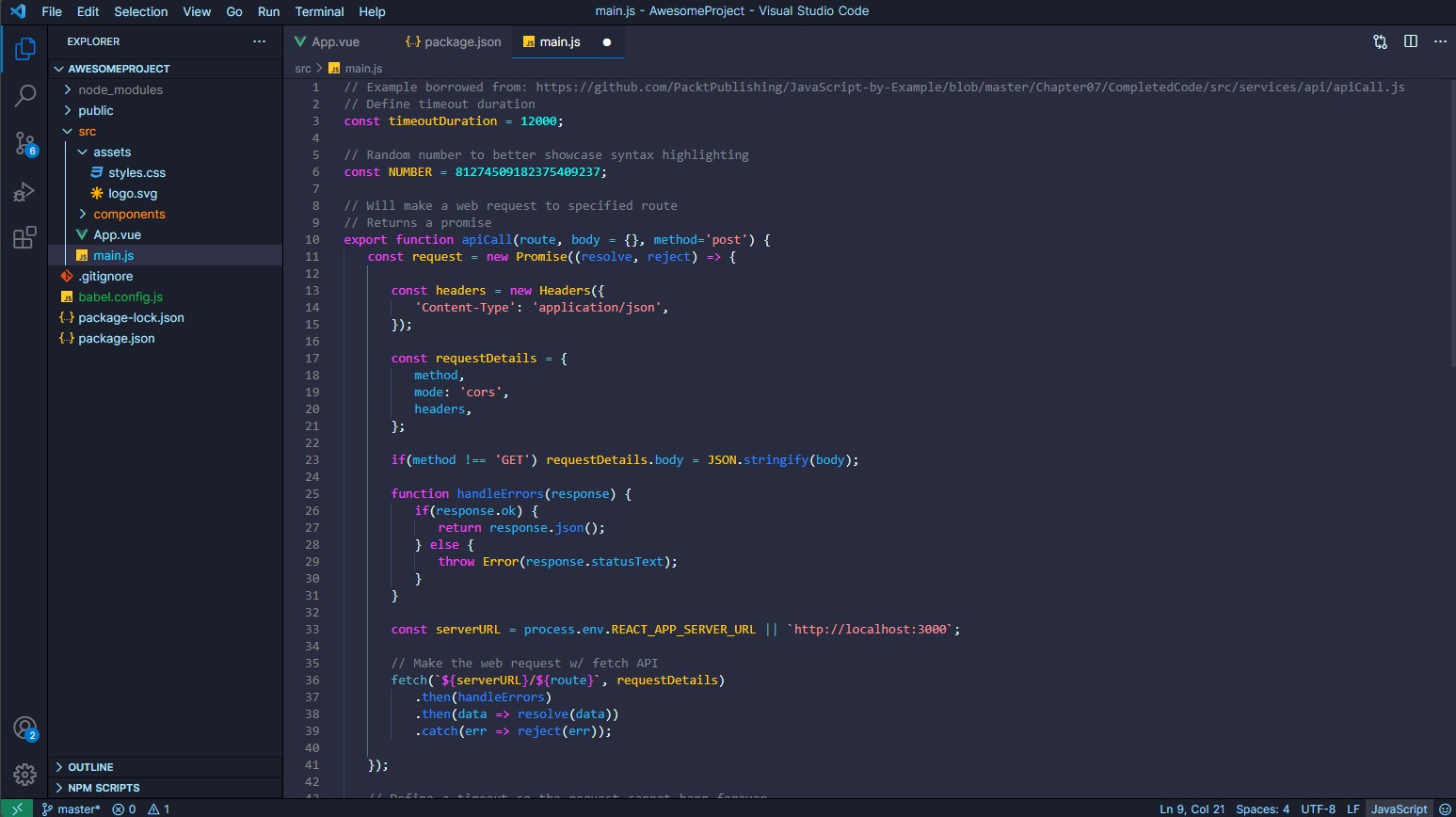Screen dimensions: 1456x817
Task: Select JavaScript language mode indicator
Action: point(1399,809)
